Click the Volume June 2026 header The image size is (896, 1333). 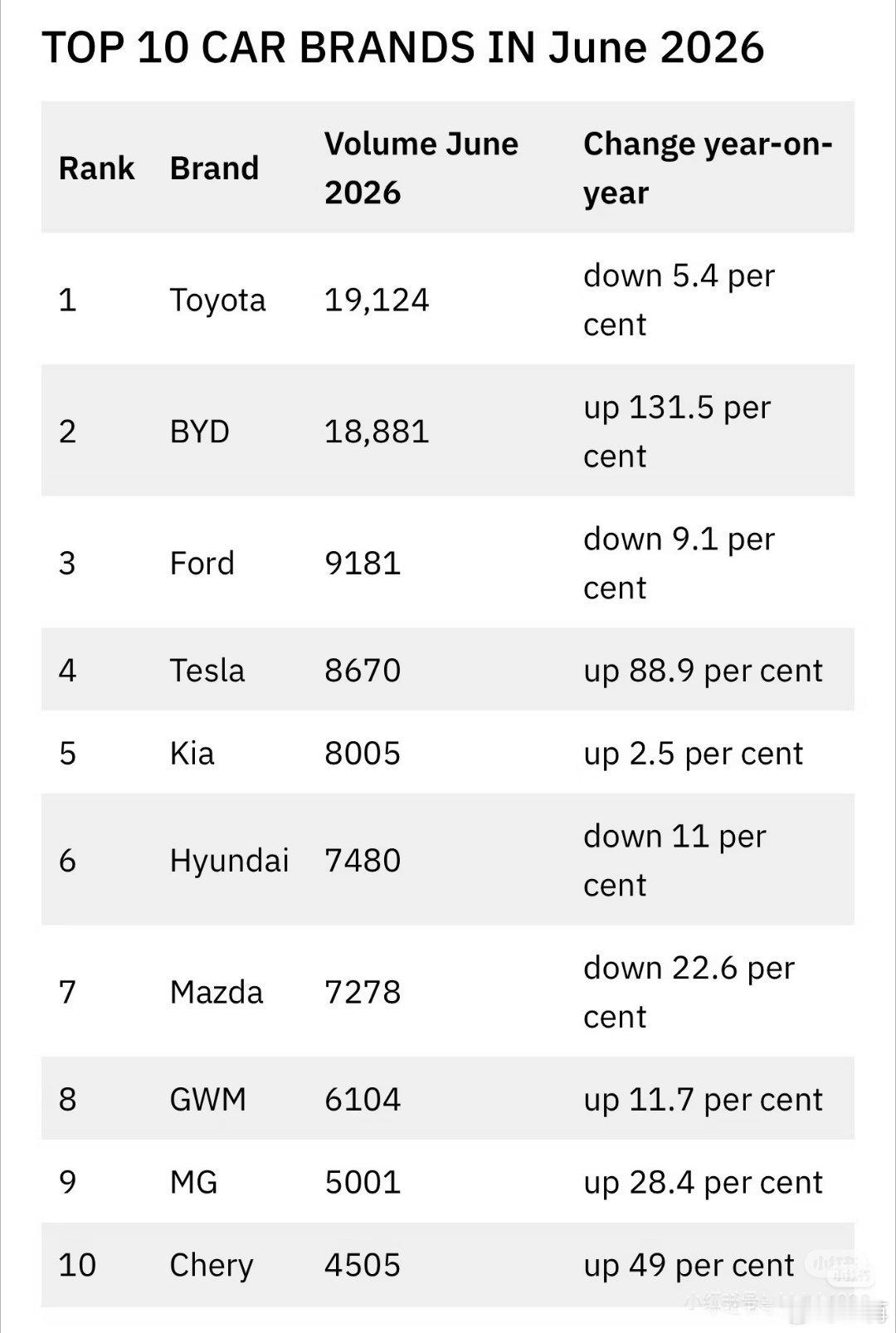[421, 168]
